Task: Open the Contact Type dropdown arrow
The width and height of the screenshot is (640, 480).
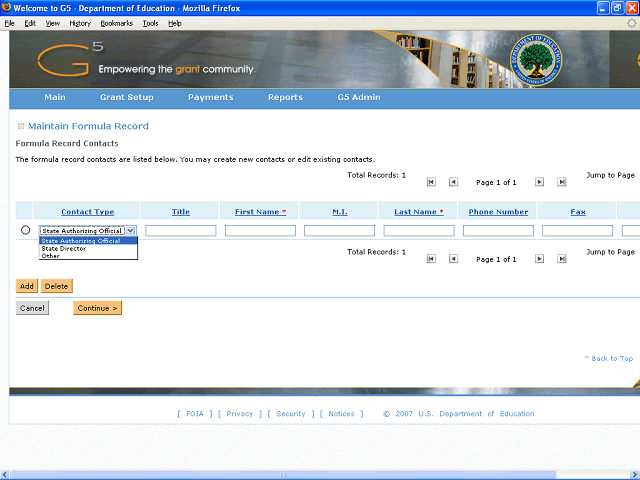Action: coord(130,231)
